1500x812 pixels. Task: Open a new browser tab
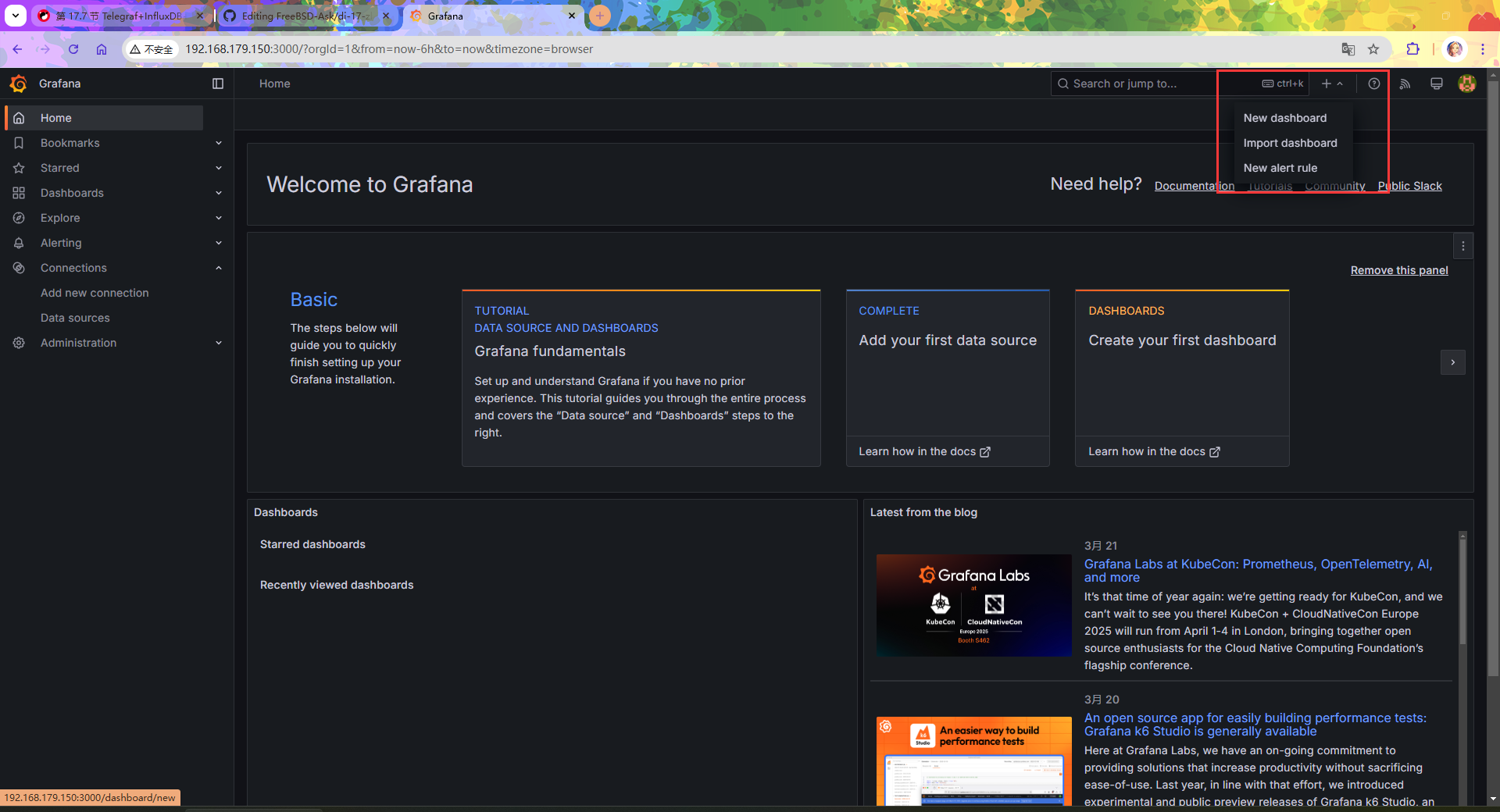599,16
